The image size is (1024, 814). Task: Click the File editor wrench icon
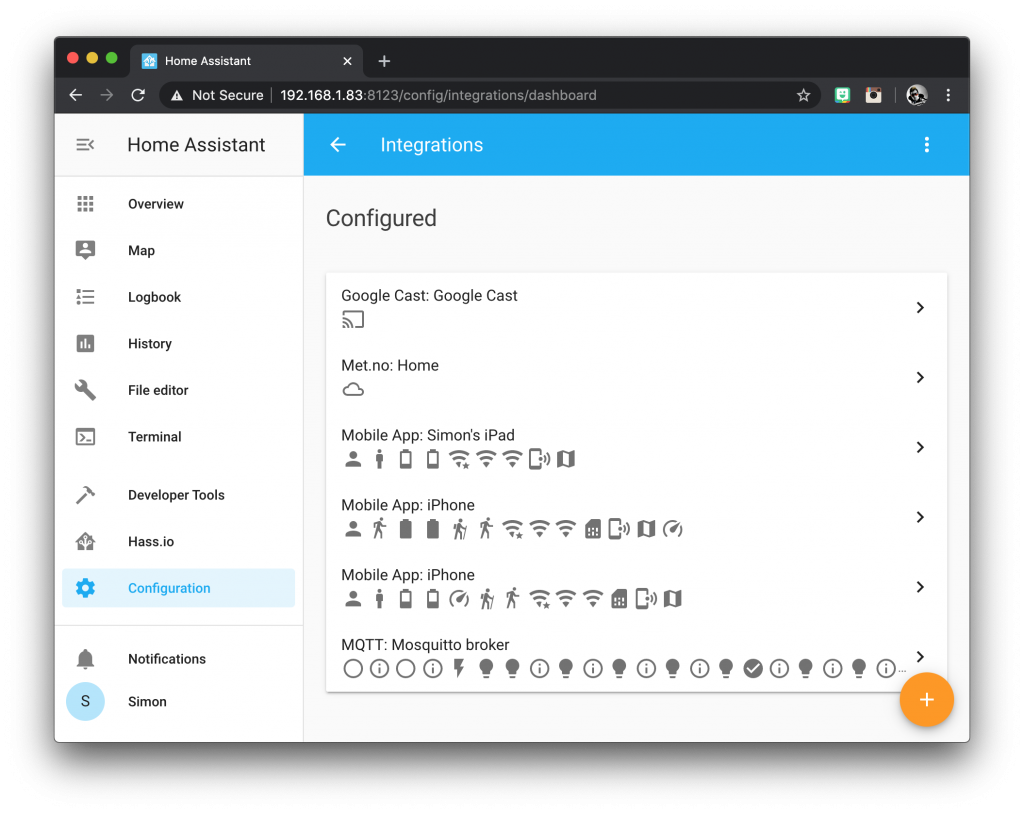[85, 390]
